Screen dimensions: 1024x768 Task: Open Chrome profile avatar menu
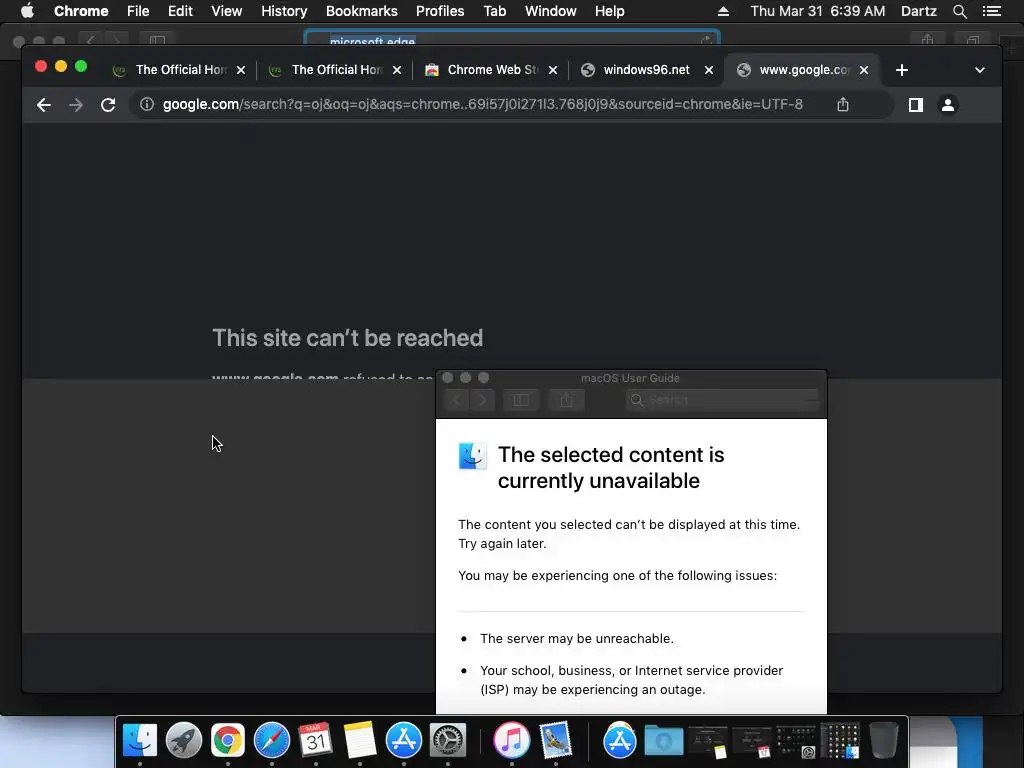pyautogui.click(x=948, y=104)
